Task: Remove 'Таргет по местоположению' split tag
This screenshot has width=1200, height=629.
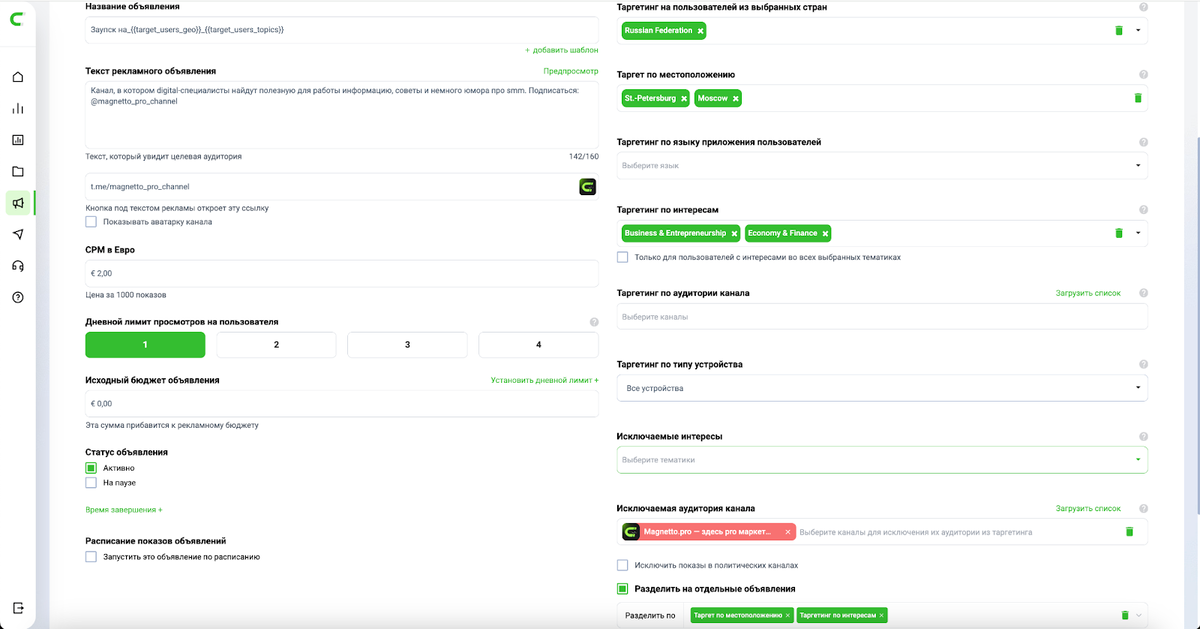Action: 788,616
